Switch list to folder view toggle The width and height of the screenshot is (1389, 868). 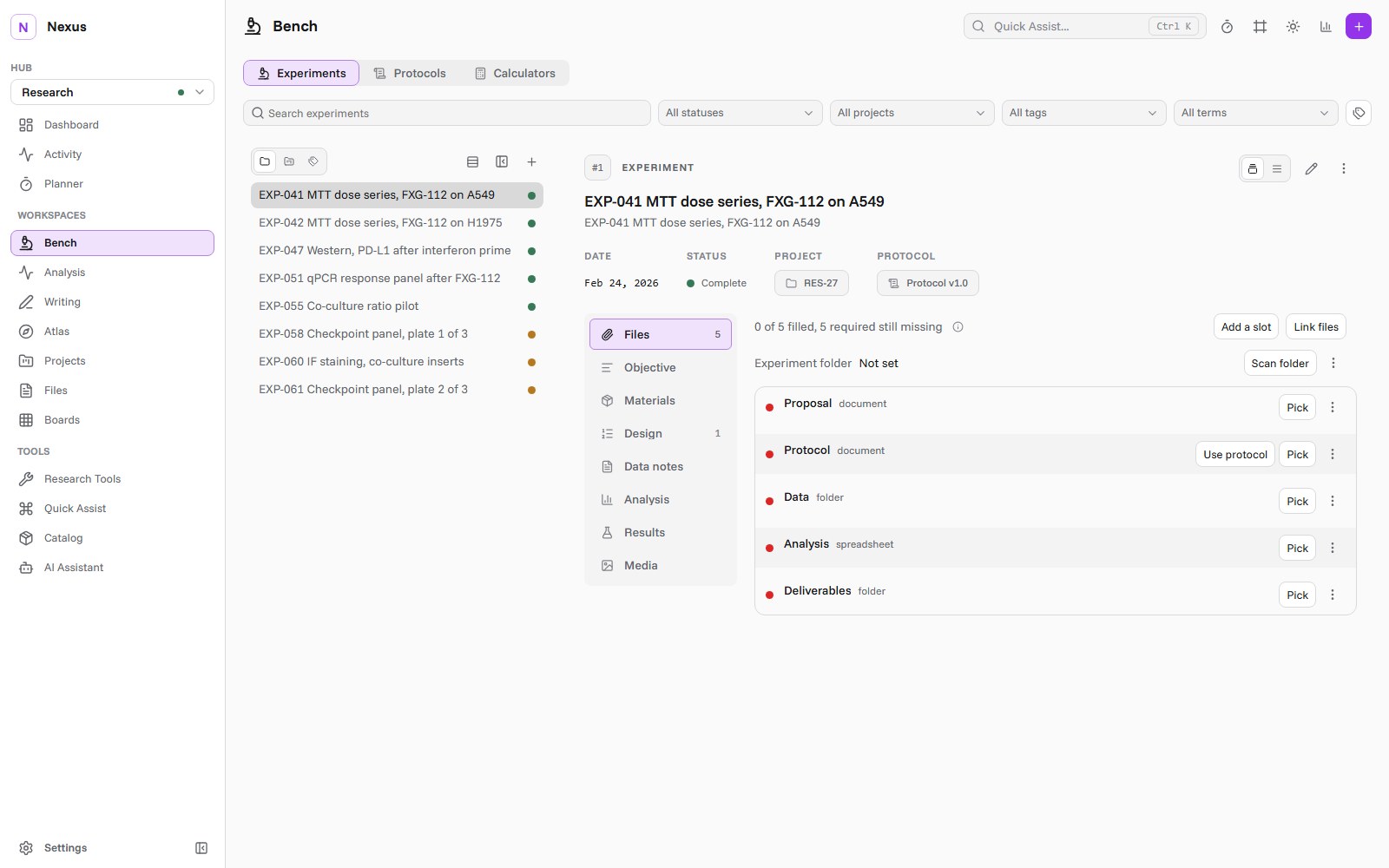tap(265, 161)
